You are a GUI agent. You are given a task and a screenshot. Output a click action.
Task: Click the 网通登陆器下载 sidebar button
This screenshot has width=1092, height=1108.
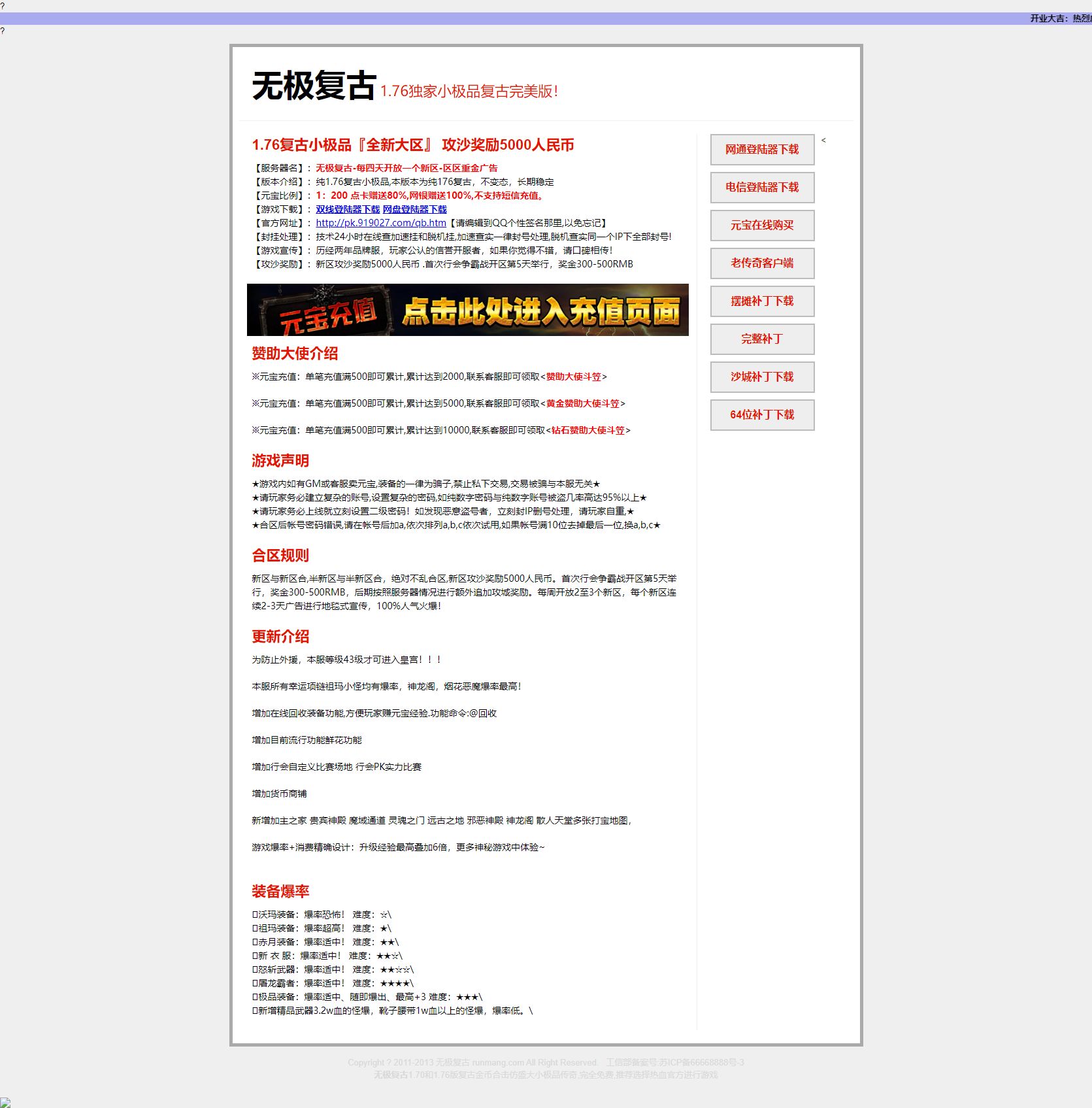(x=762, y=150)
